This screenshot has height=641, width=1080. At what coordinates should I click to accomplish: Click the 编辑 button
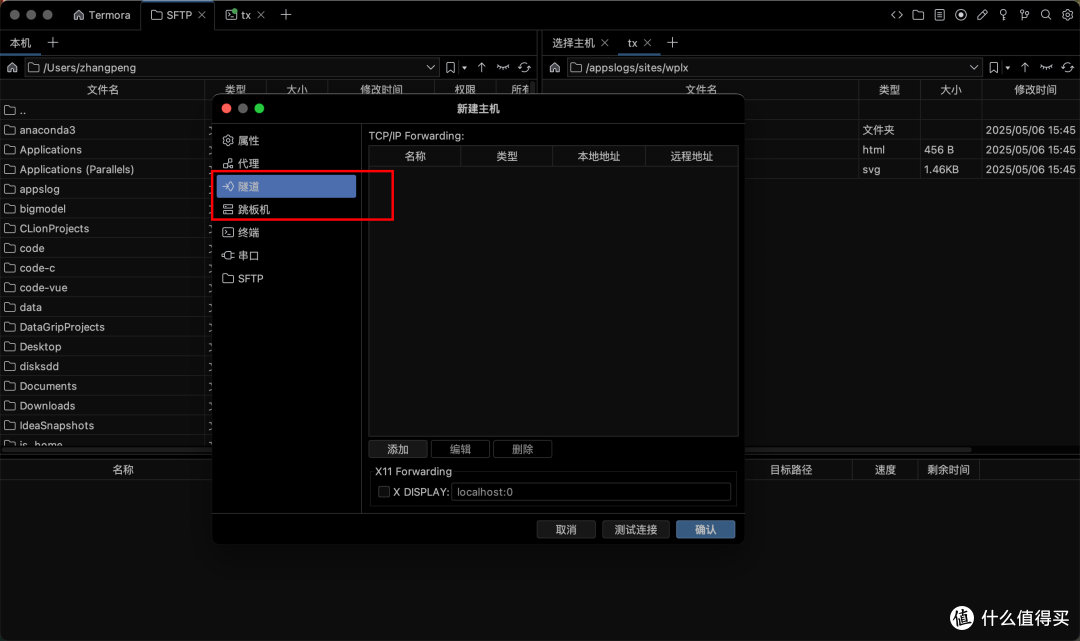[460, 449]
